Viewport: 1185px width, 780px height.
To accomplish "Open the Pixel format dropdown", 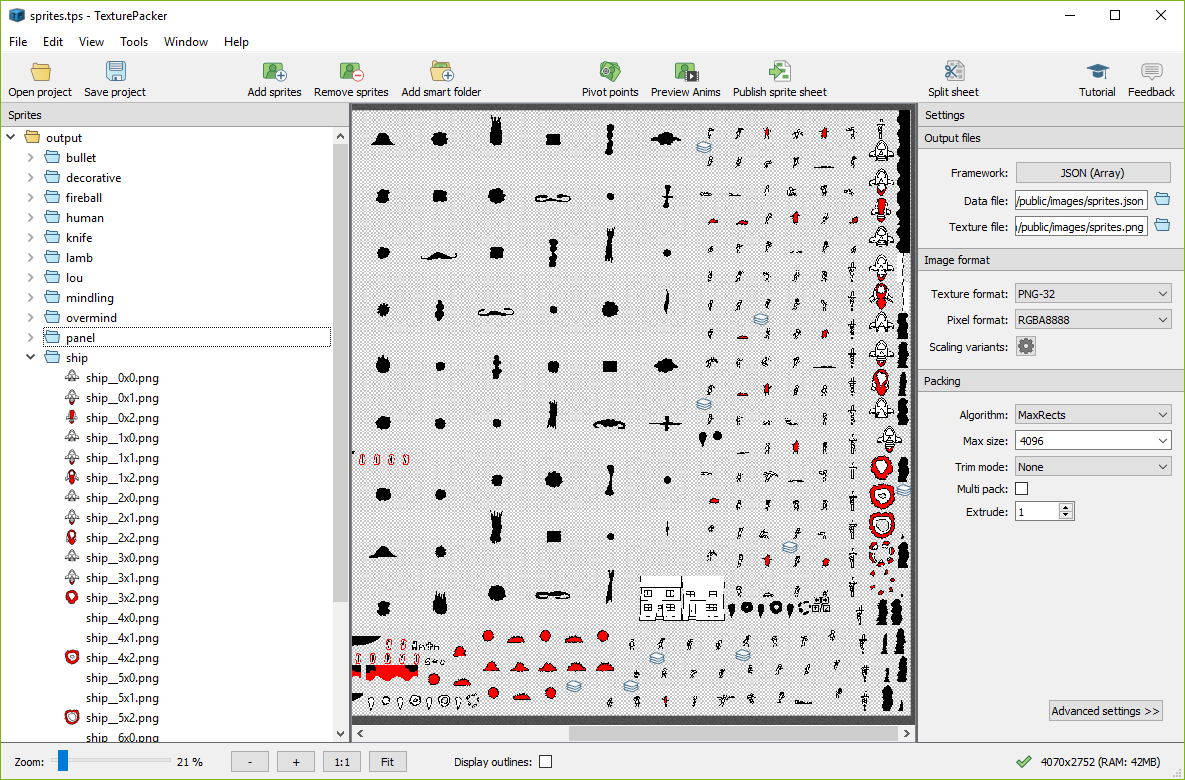I will pyautogui.click(x=1093, y=320).
